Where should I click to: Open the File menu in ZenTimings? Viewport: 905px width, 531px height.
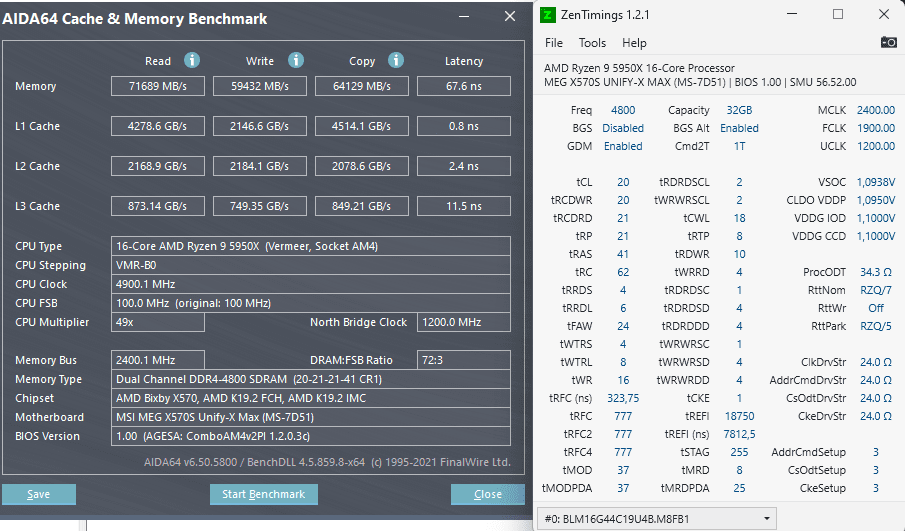[553, 43]
